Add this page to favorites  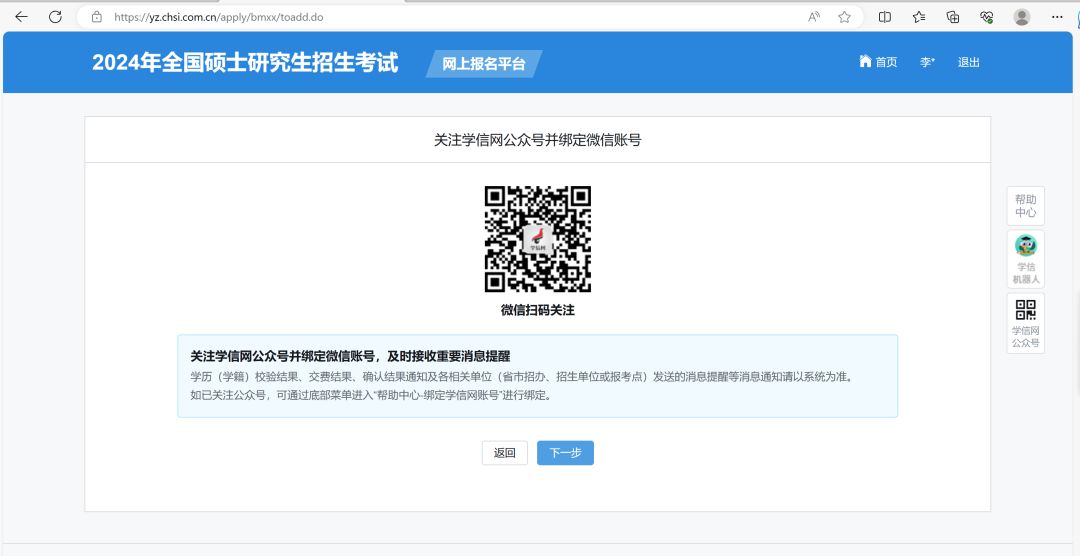point(844,17)
